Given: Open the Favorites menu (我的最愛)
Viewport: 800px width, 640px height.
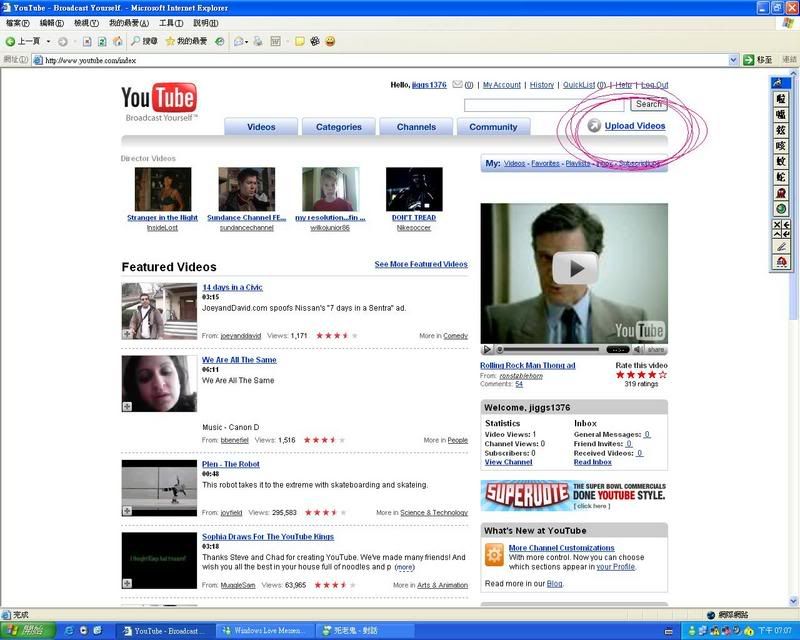Looking at the screenshot, I should click(x=129, y=23).
